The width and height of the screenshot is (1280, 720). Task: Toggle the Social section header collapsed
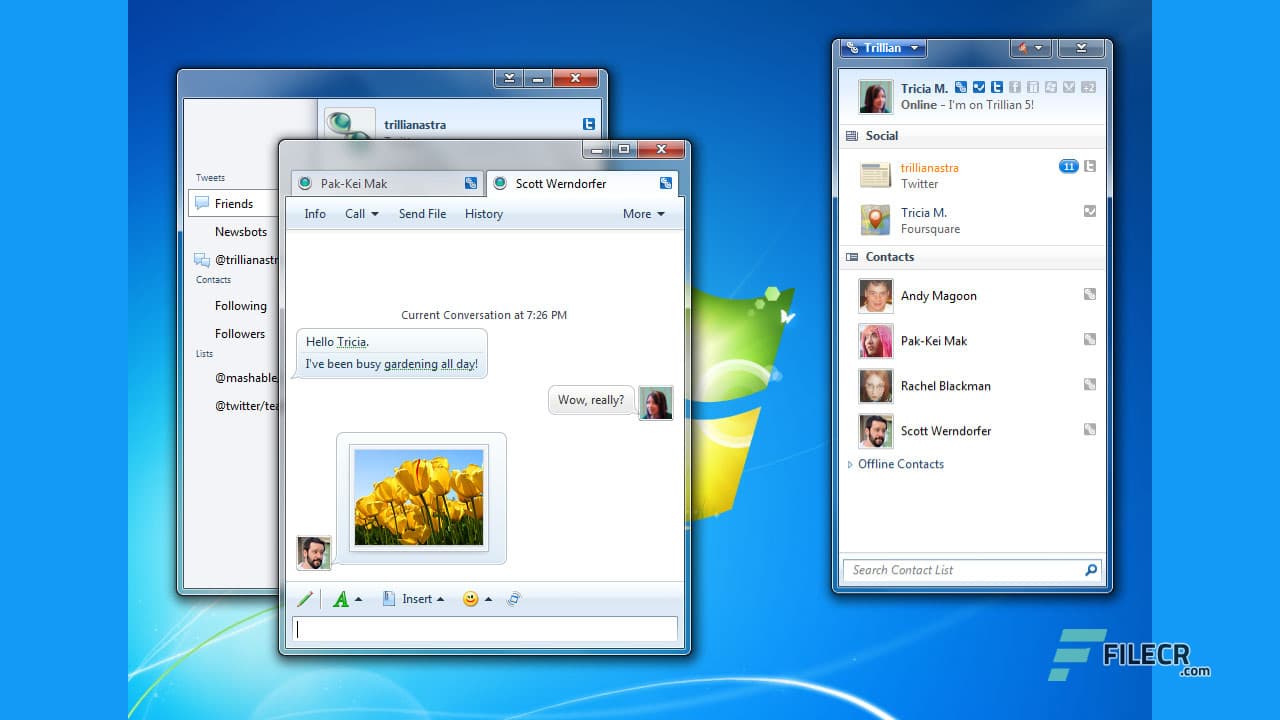(x=883, y=136)
